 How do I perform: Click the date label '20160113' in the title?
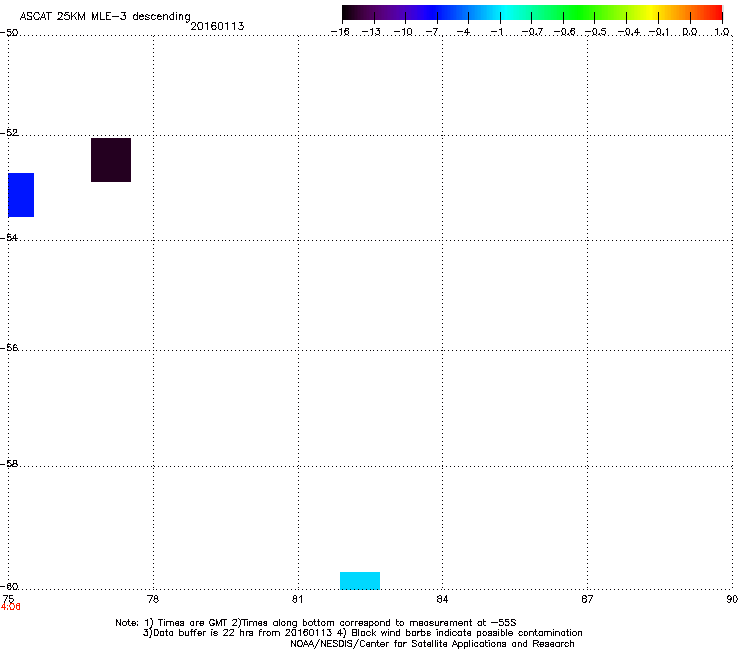click(217, 26)
